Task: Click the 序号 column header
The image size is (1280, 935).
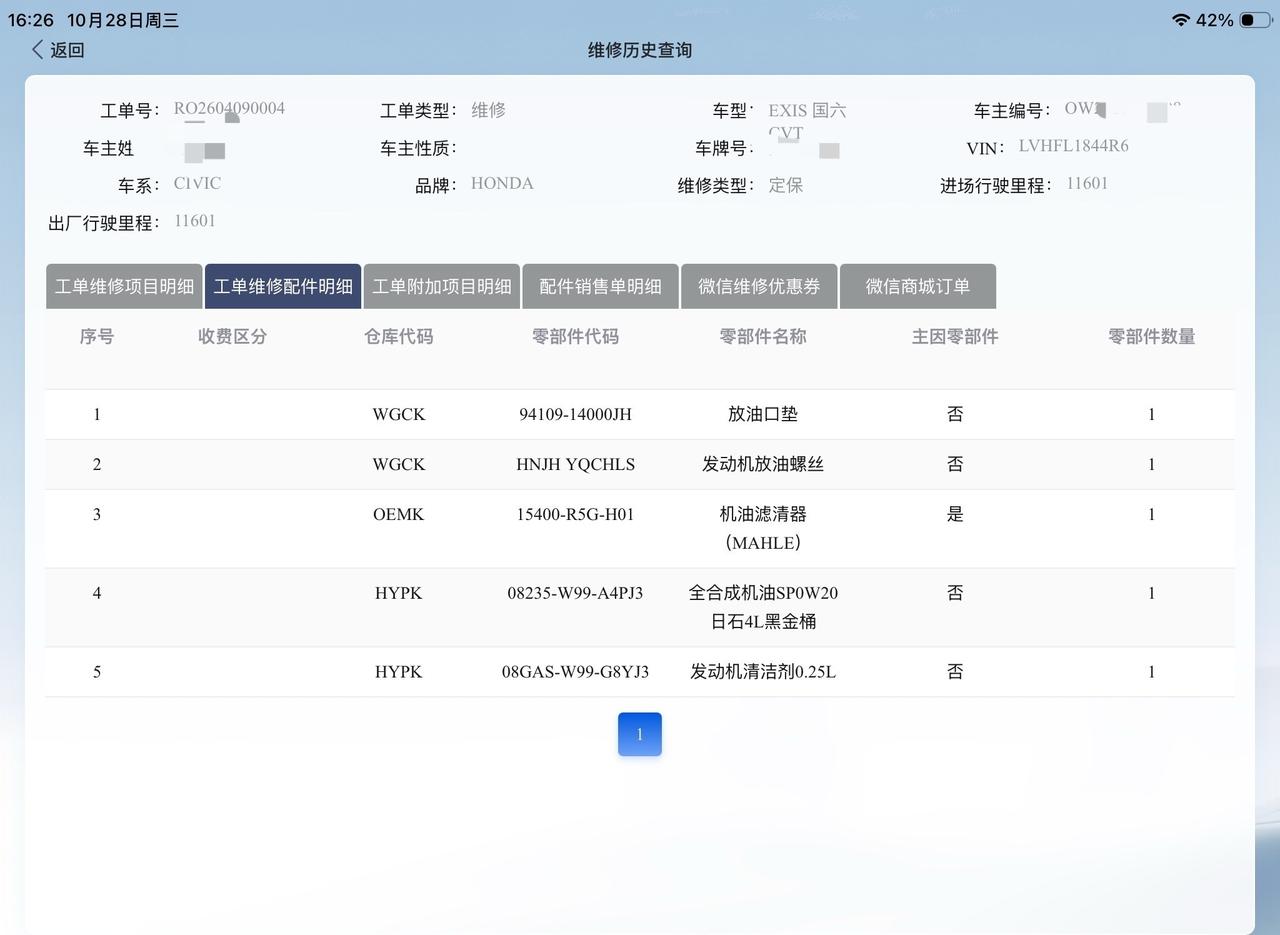Action: pyautogui.click(x=97, y=337)
